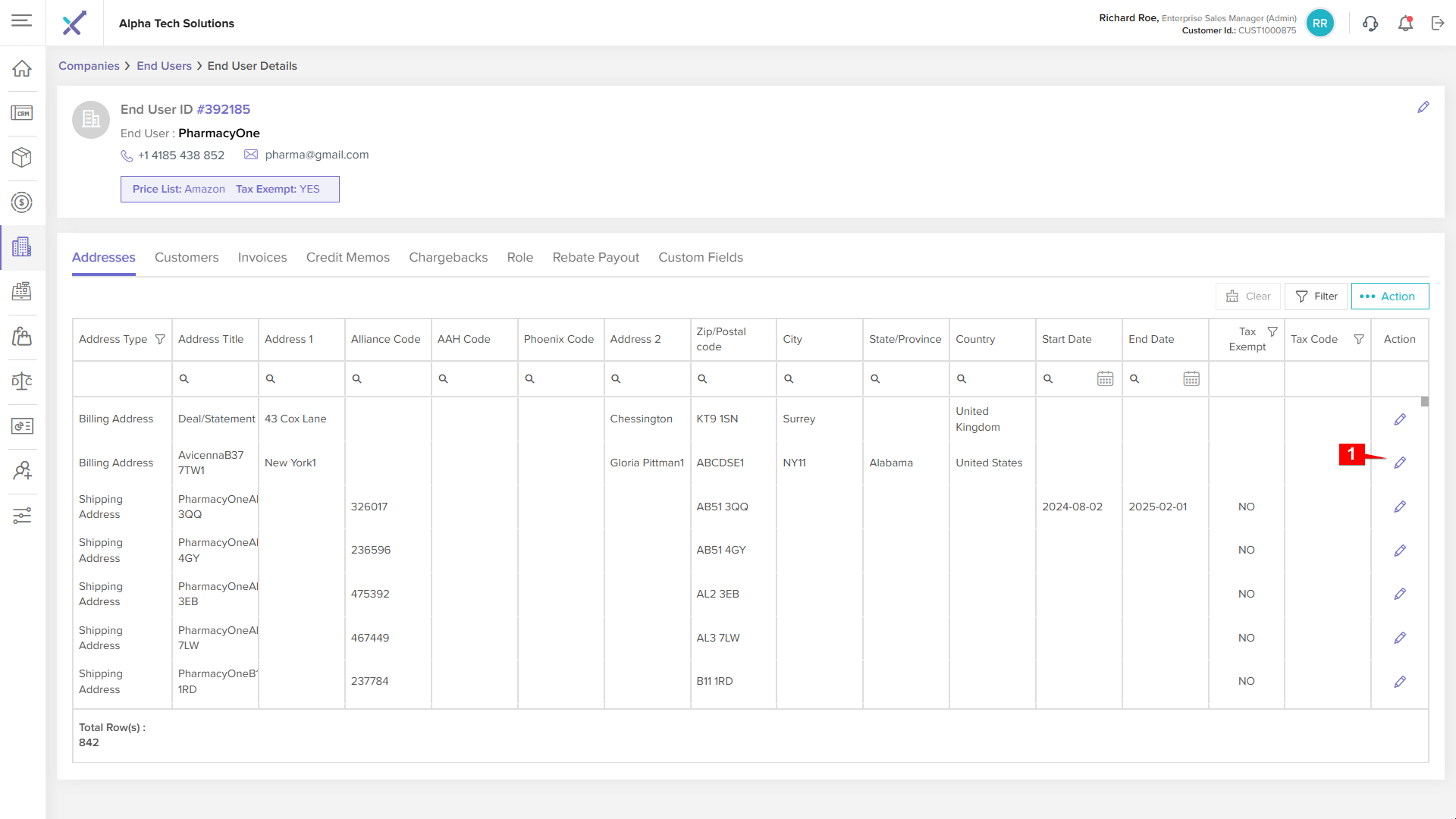Viewport: 1456px width, 819px height.
Task: Open the Start Date calendar picker
Action: click(1105, 378)
